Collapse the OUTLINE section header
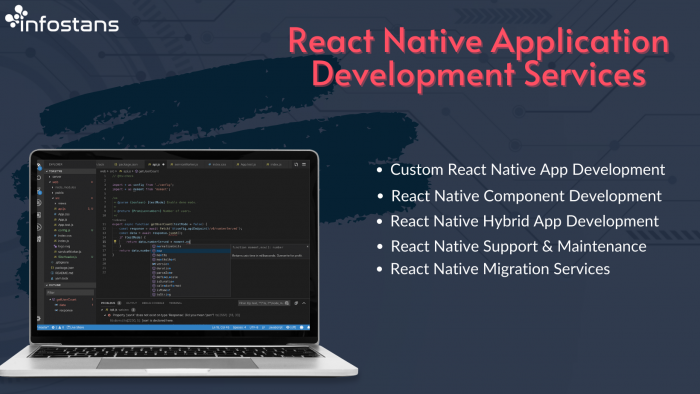The height and width of the screenshot is (394, 700). pyautogui.click(x=70, y=285)
